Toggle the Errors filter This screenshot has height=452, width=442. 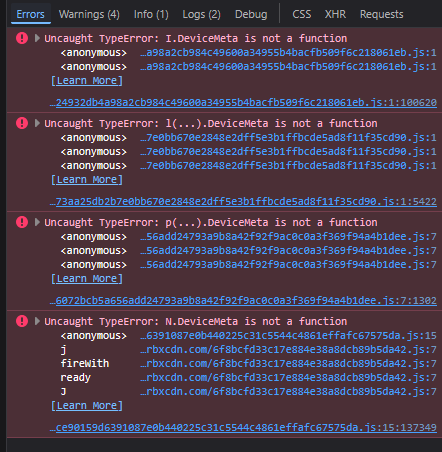click(30, 14)
